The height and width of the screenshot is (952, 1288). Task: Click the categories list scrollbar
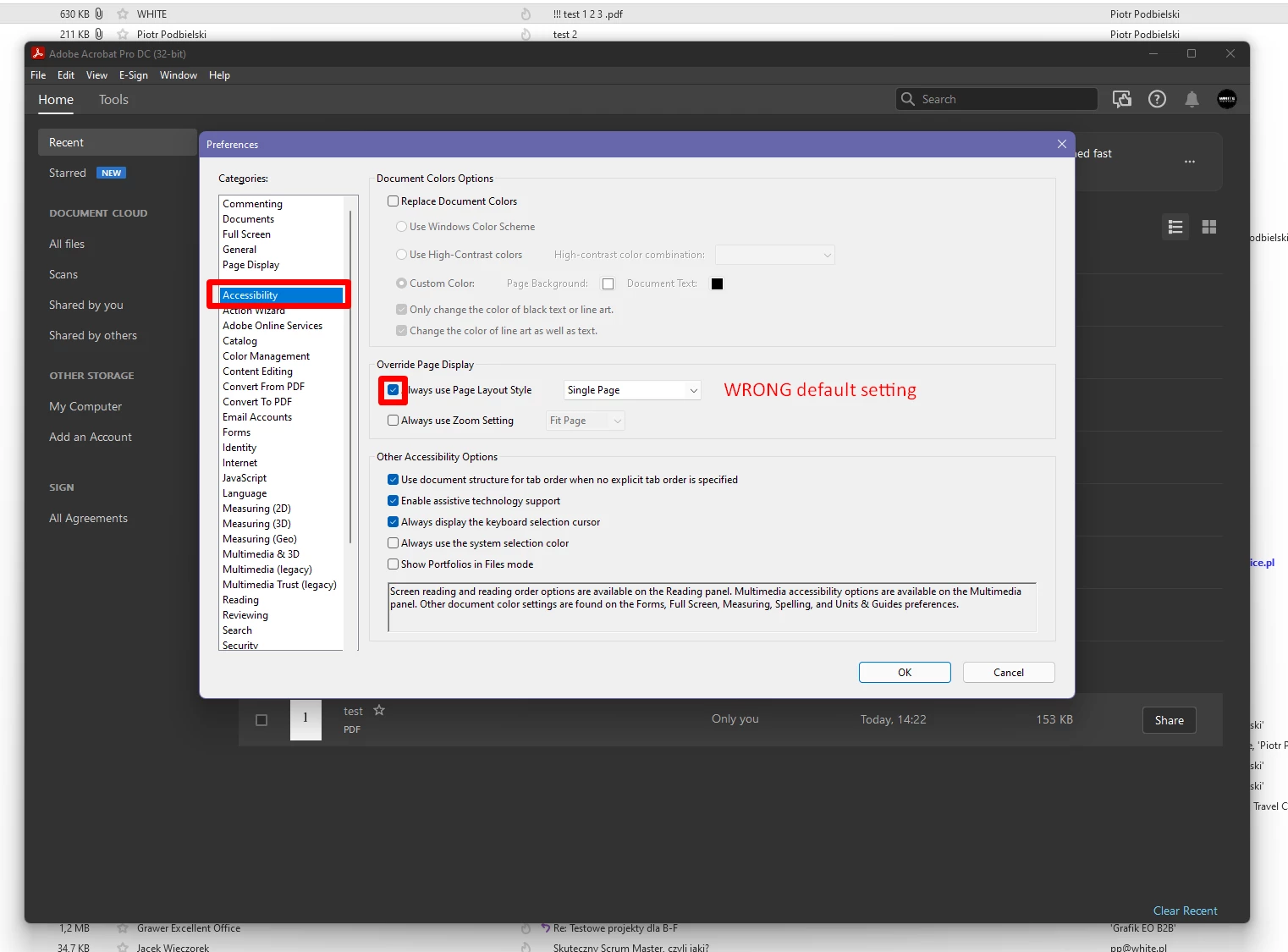pyautogui.click(x=350, y=377)
